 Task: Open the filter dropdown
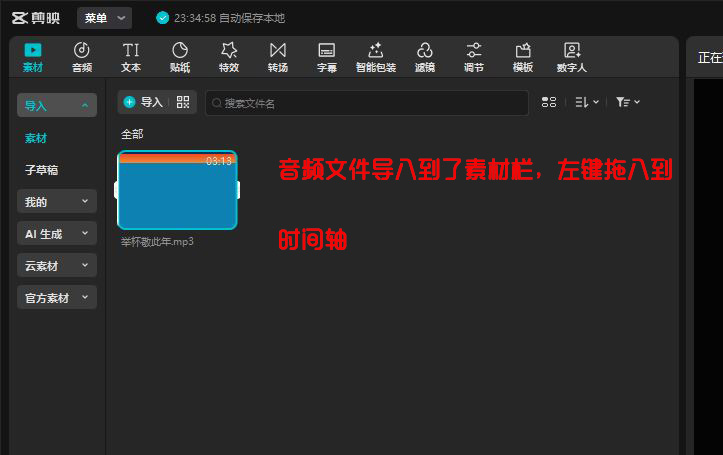pos(627,102)
